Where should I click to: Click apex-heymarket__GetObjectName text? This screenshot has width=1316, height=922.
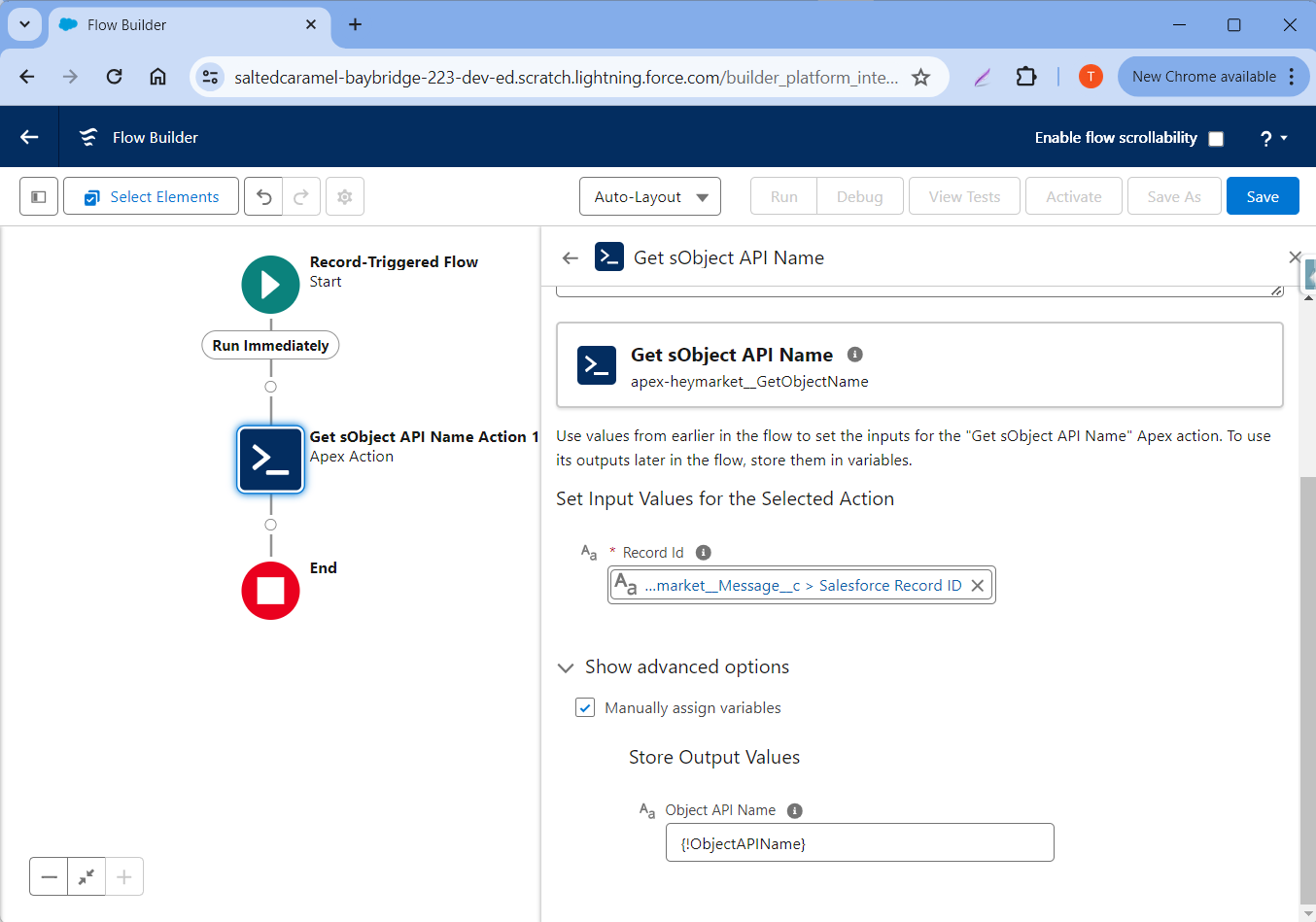pyautogui.click(x=749, y=382)
